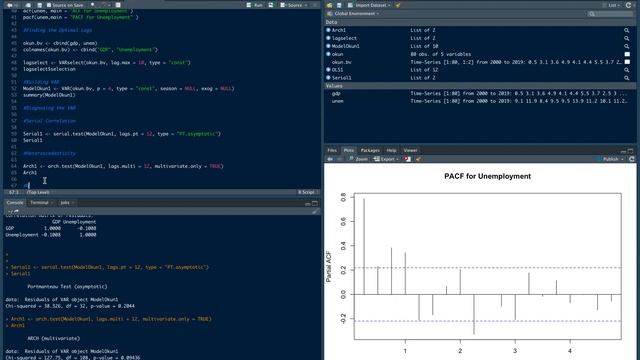
Task: Switch to the Files tab
Action: (332, 150)
